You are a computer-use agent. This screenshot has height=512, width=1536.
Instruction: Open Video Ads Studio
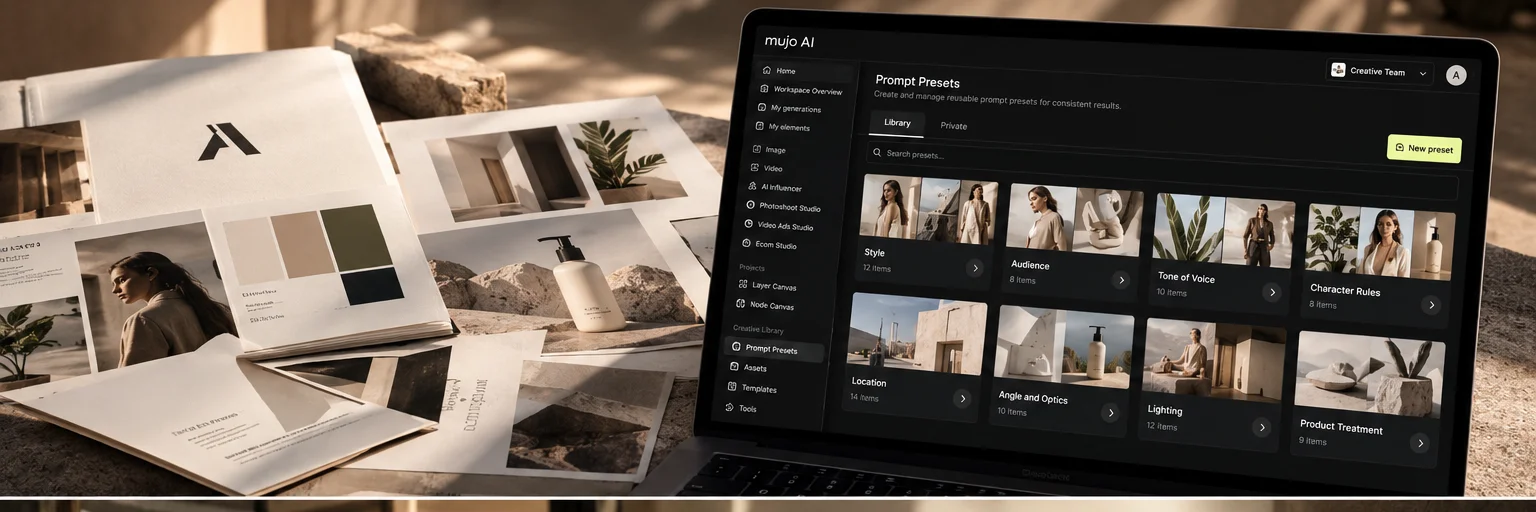pos(779,226)
